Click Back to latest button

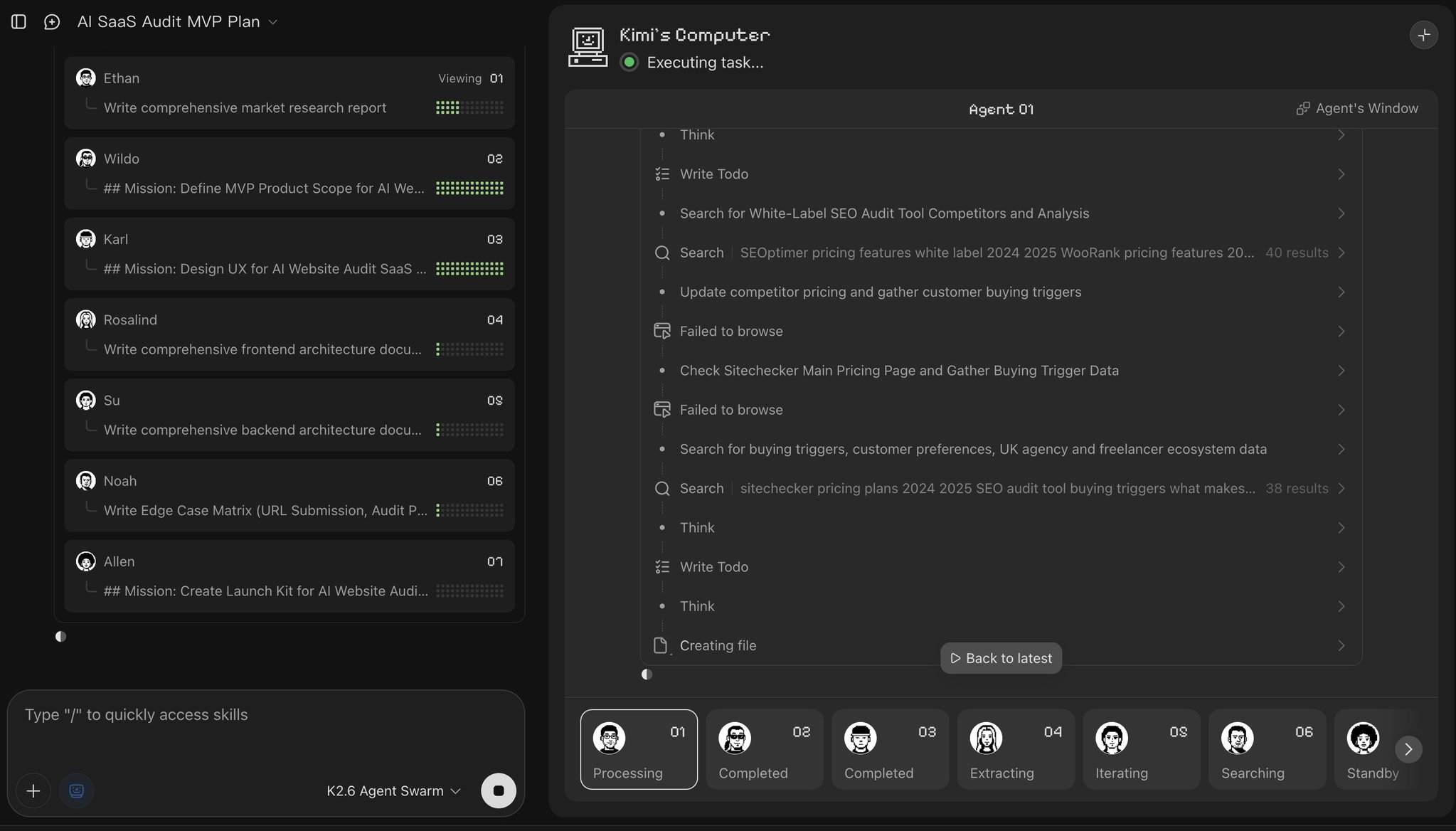(1001, 658)
